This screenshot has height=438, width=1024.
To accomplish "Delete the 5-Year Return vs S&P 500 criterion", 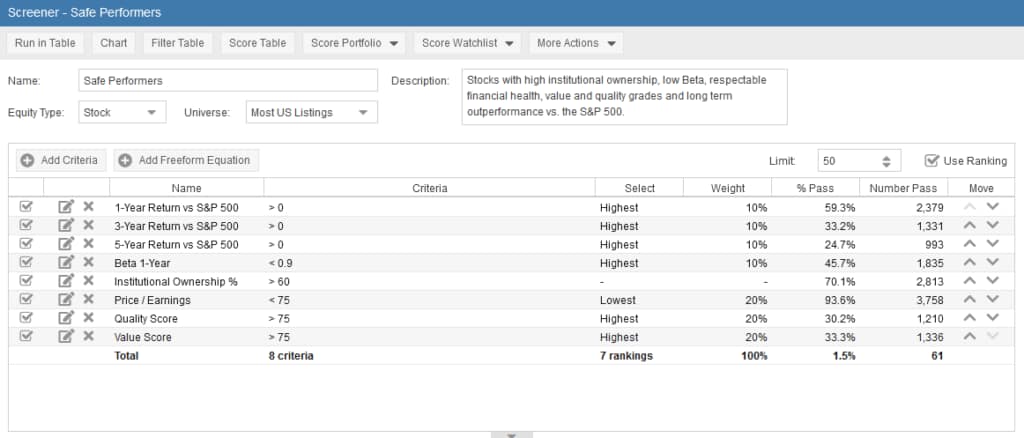I will pyautogui.click(x=89, y=243).
